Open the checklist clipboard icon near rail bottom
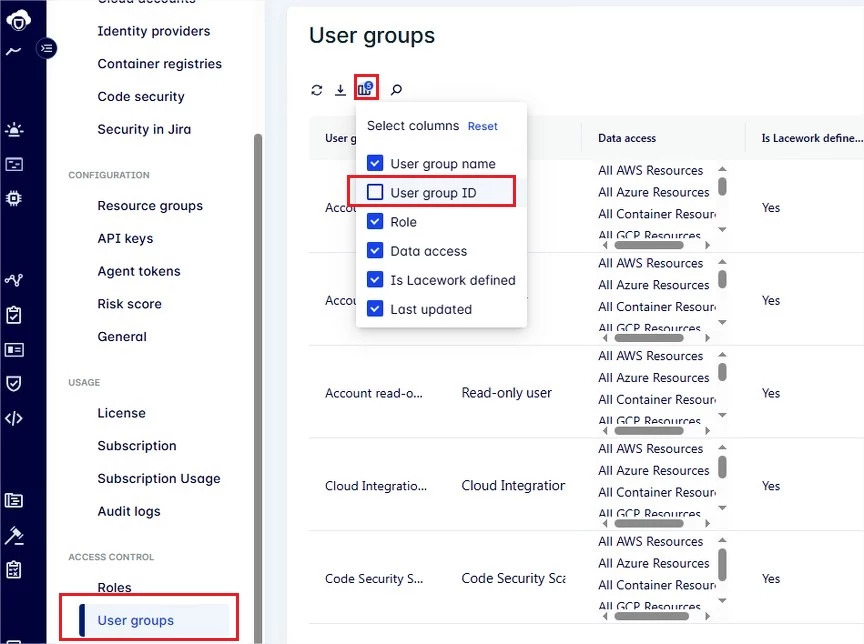This screenshot has height=644, width=864. 14,570
